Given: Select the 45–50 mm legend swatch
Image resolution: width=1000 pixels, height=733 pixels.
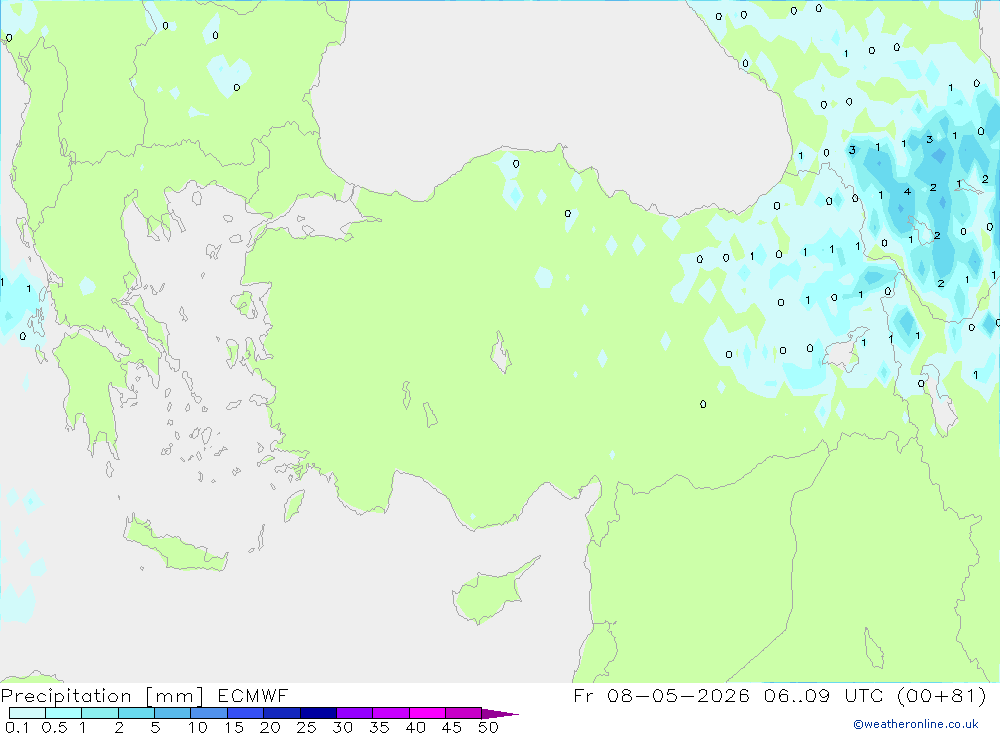Looking at the screenshot, I should click(x=463, y=713).
